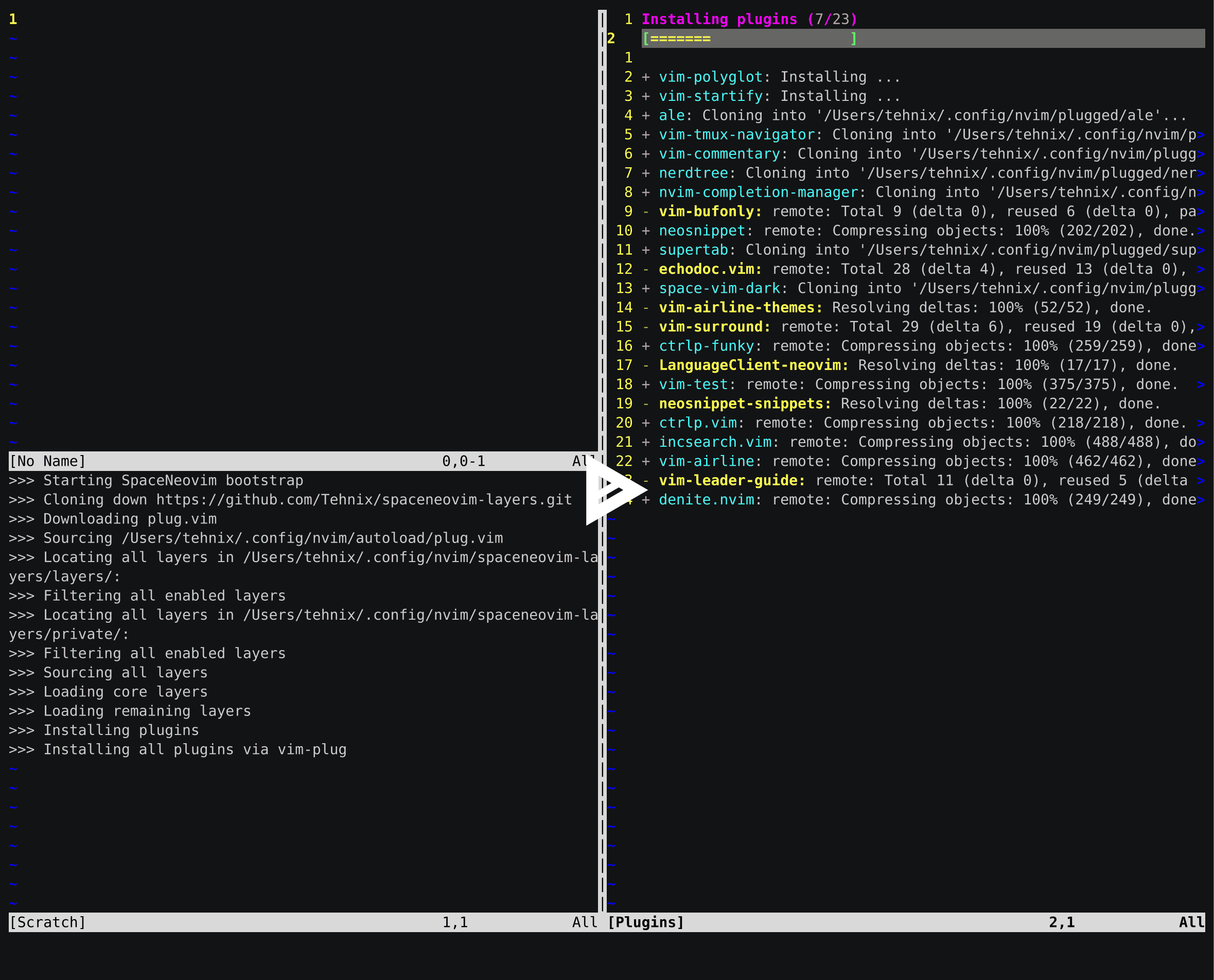1214x980 pixels.
Task: Select the vim-surround plugin entry
Action: click(923, 326)
